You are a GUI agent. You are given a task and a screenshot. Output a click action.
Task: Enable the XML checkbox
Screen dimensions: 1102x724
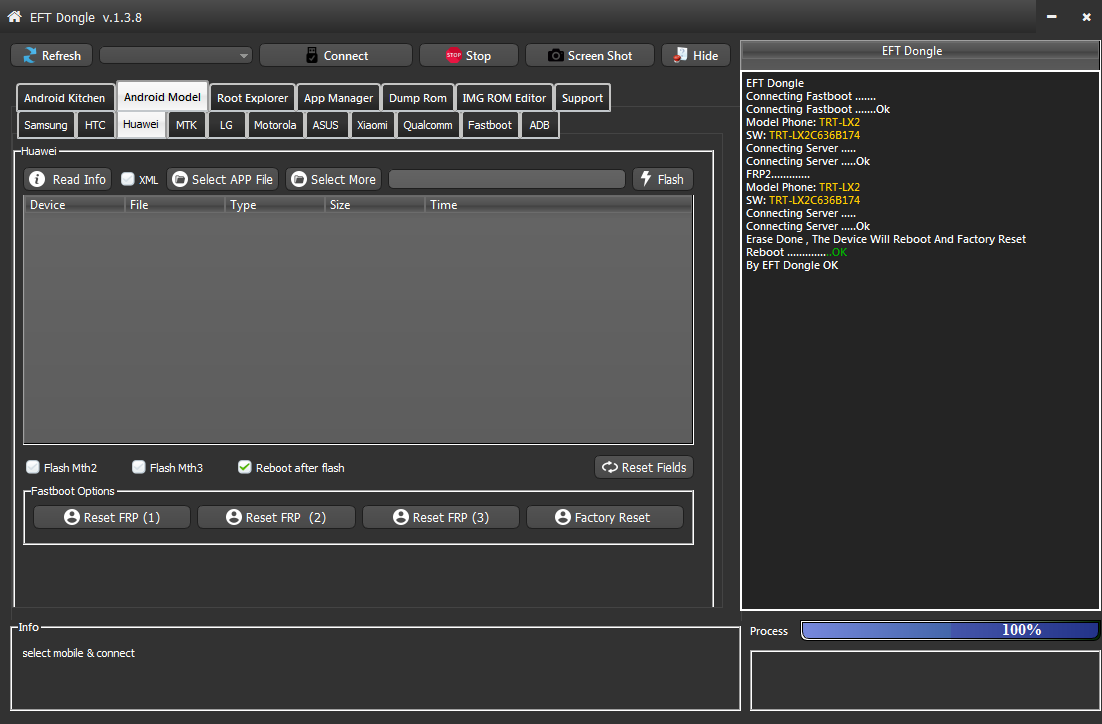pos(128,179)
